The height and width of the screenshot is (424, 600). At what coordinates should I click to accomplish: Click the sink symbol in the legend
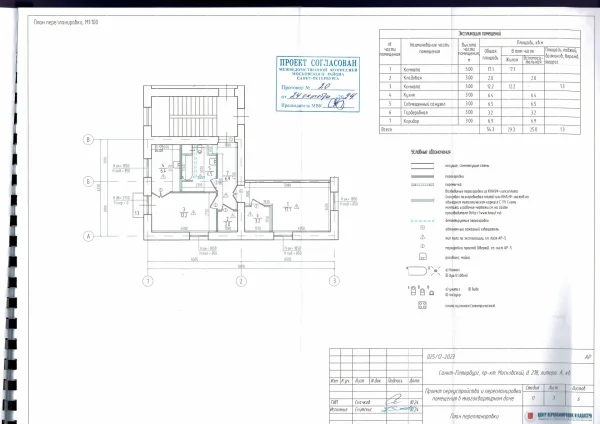[x=423, y=257]
